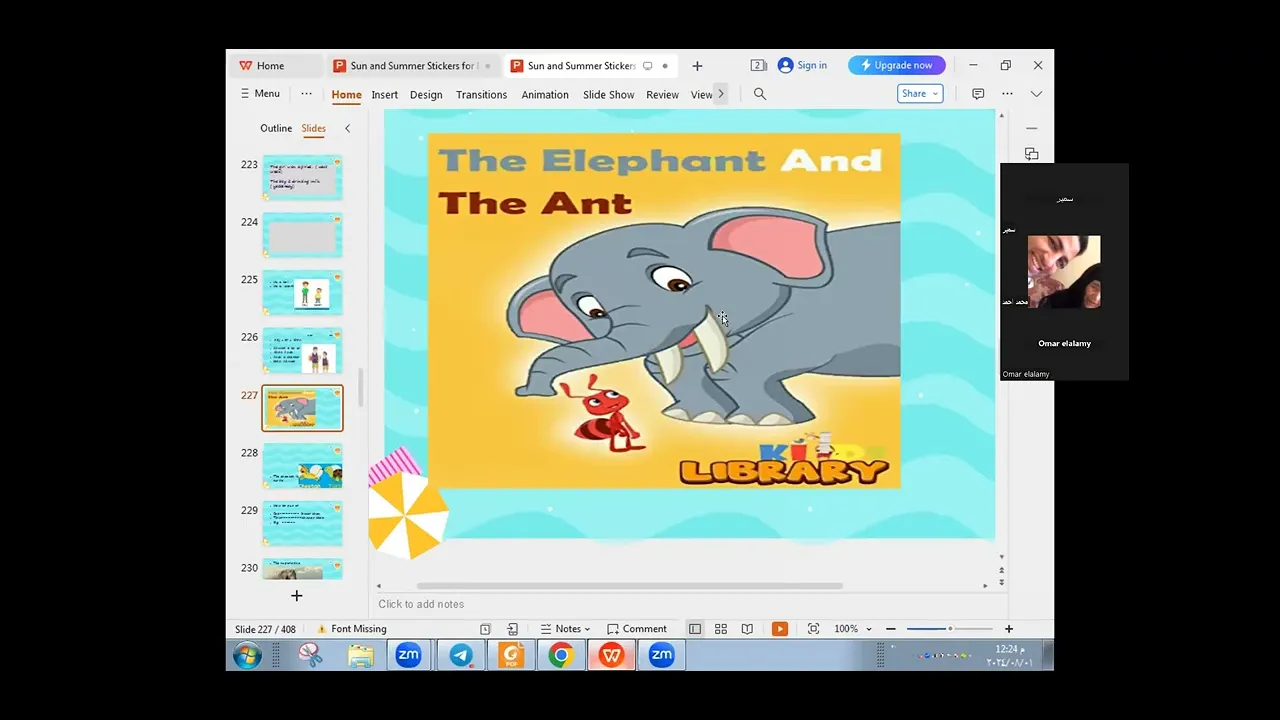Click the horizontal scrollbar under slide
The image size is (1280, 720).
tap(630, 586)
